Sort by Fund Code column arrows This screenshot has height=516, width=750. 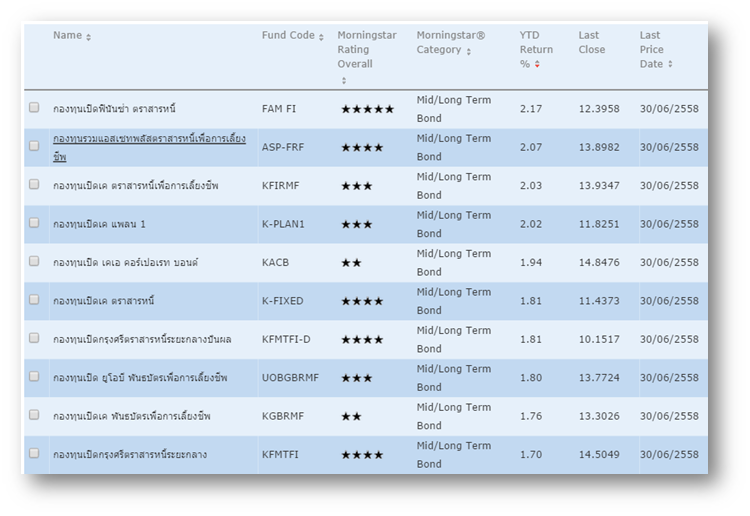pos(321,37)
